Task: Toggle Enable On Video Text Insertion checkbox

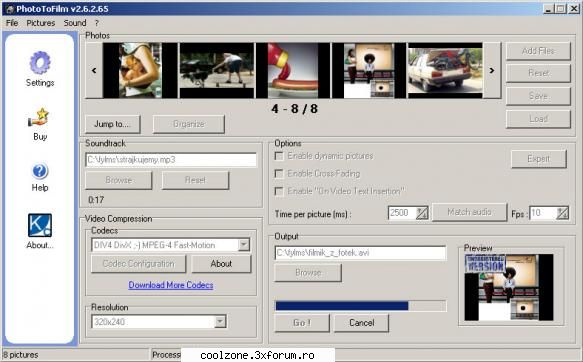Action: (x=278, y=191)
